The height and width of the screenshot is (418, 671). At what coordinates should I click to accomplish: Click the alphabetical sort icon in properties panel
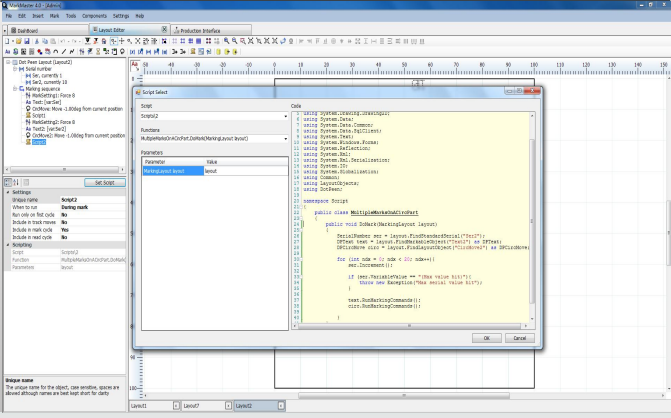(x=16, y=183)
